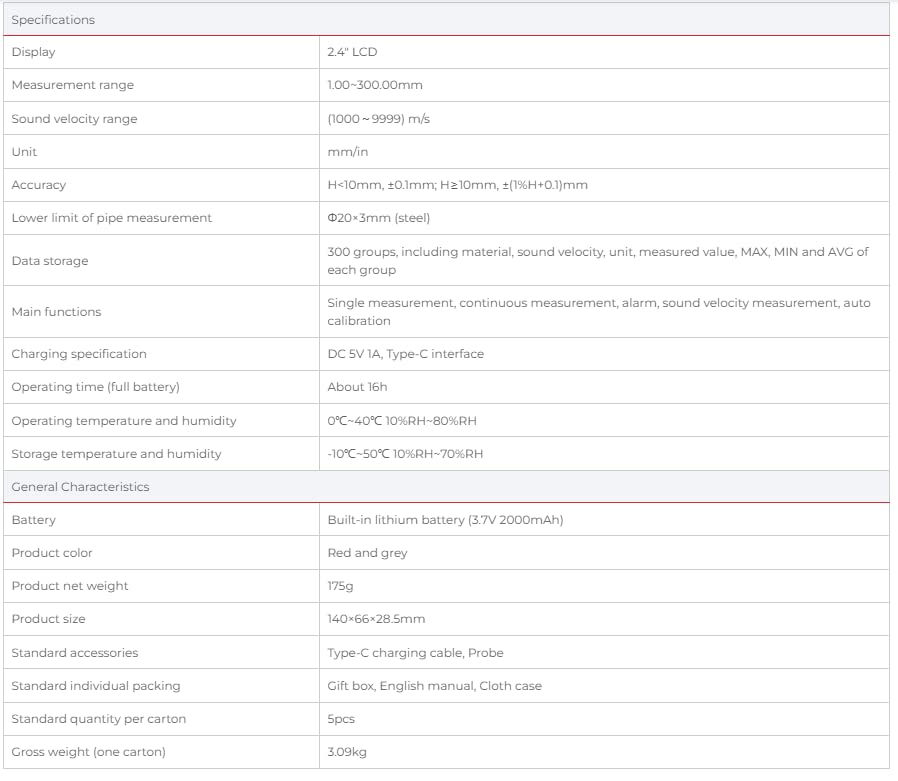Click the 3.09kg gross weight value
Image resolution: width=898 pixels, height=781 pixels.
[347, 752]
